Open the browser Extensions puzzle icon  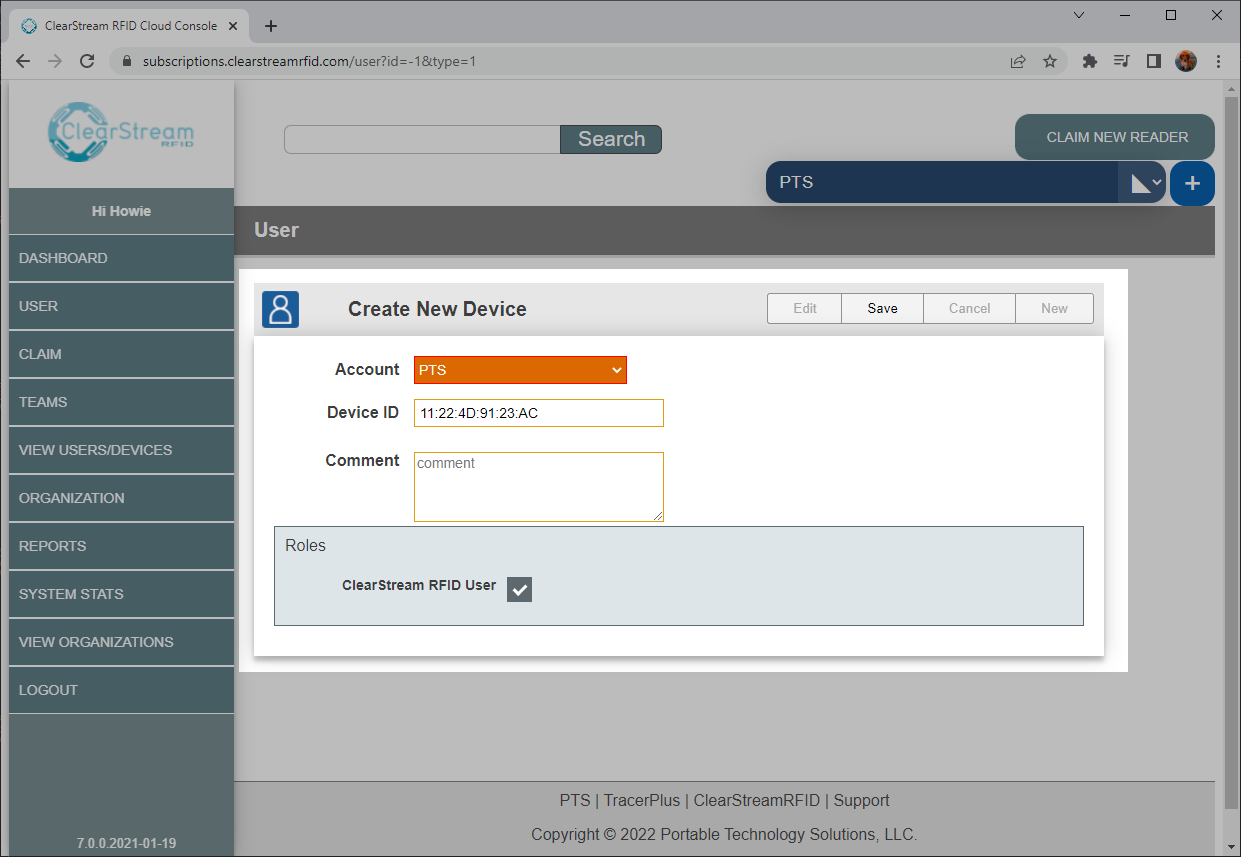point(1090,61)
